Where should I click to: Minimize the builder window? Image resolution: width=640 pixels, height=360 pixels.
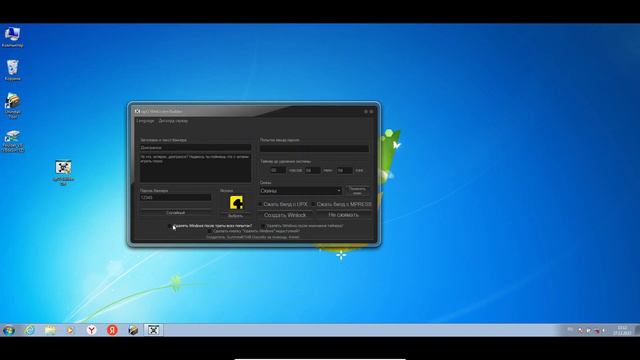[x=366, y=111]
